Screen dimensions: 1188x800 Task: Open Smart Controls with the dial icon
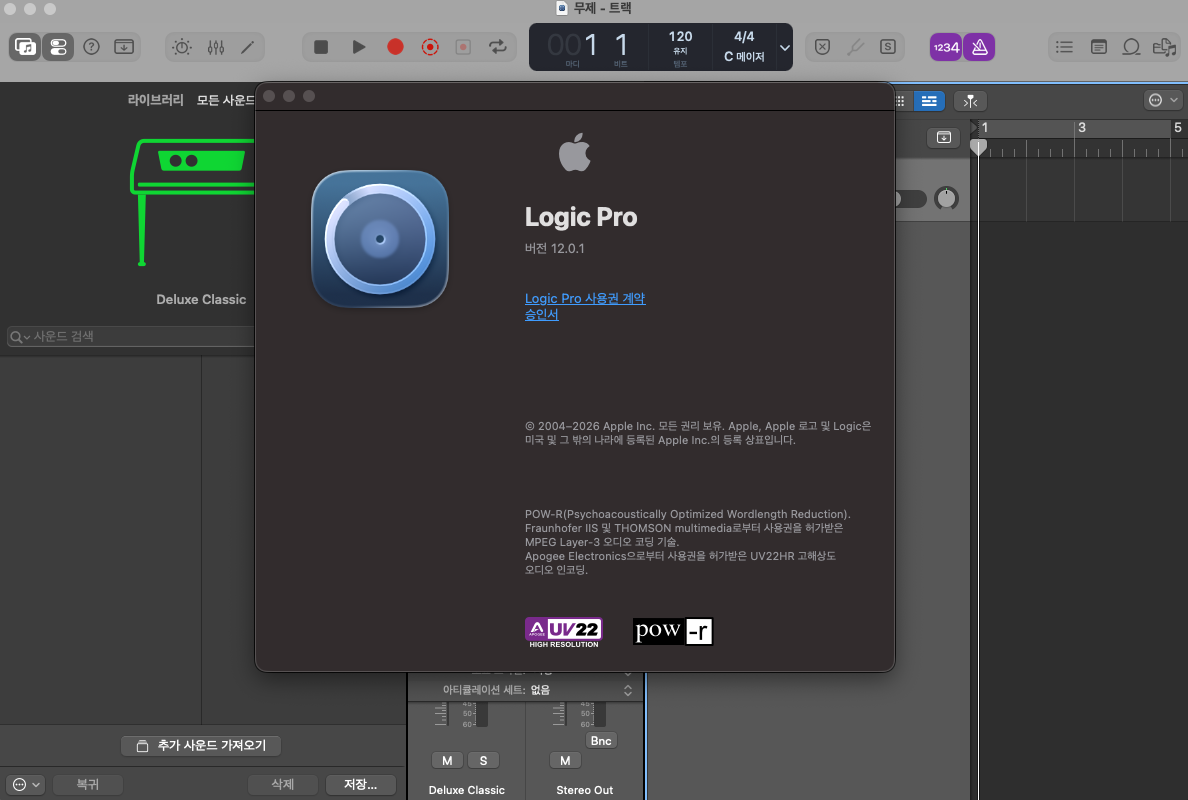[181, 47]
